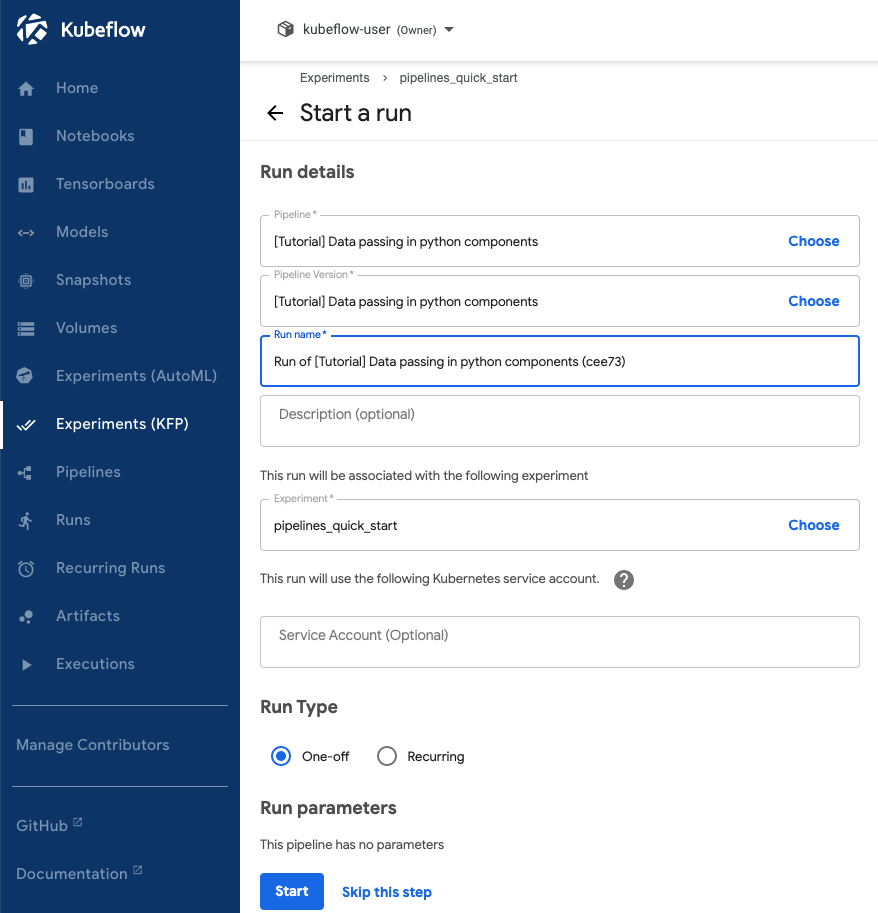
Task: Open the pipelines_quick_start breadcrumb link
Action: click(458, 78)
